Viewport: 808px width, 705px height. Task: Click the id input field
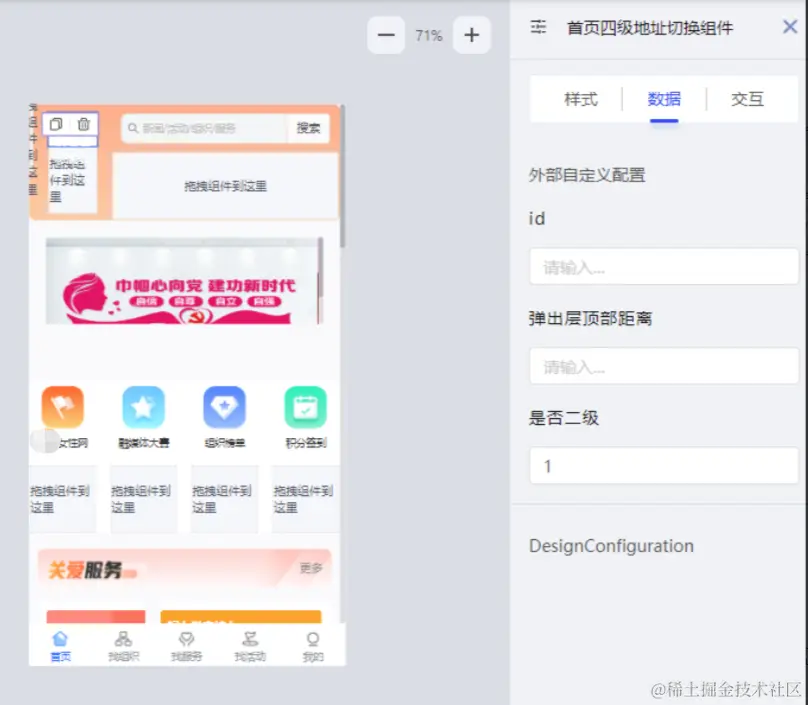pyautogui.click(x=663, y=266)
